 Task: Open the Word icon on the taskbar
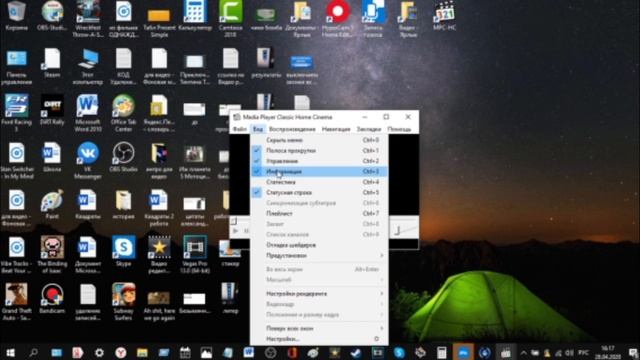(249, 353)
